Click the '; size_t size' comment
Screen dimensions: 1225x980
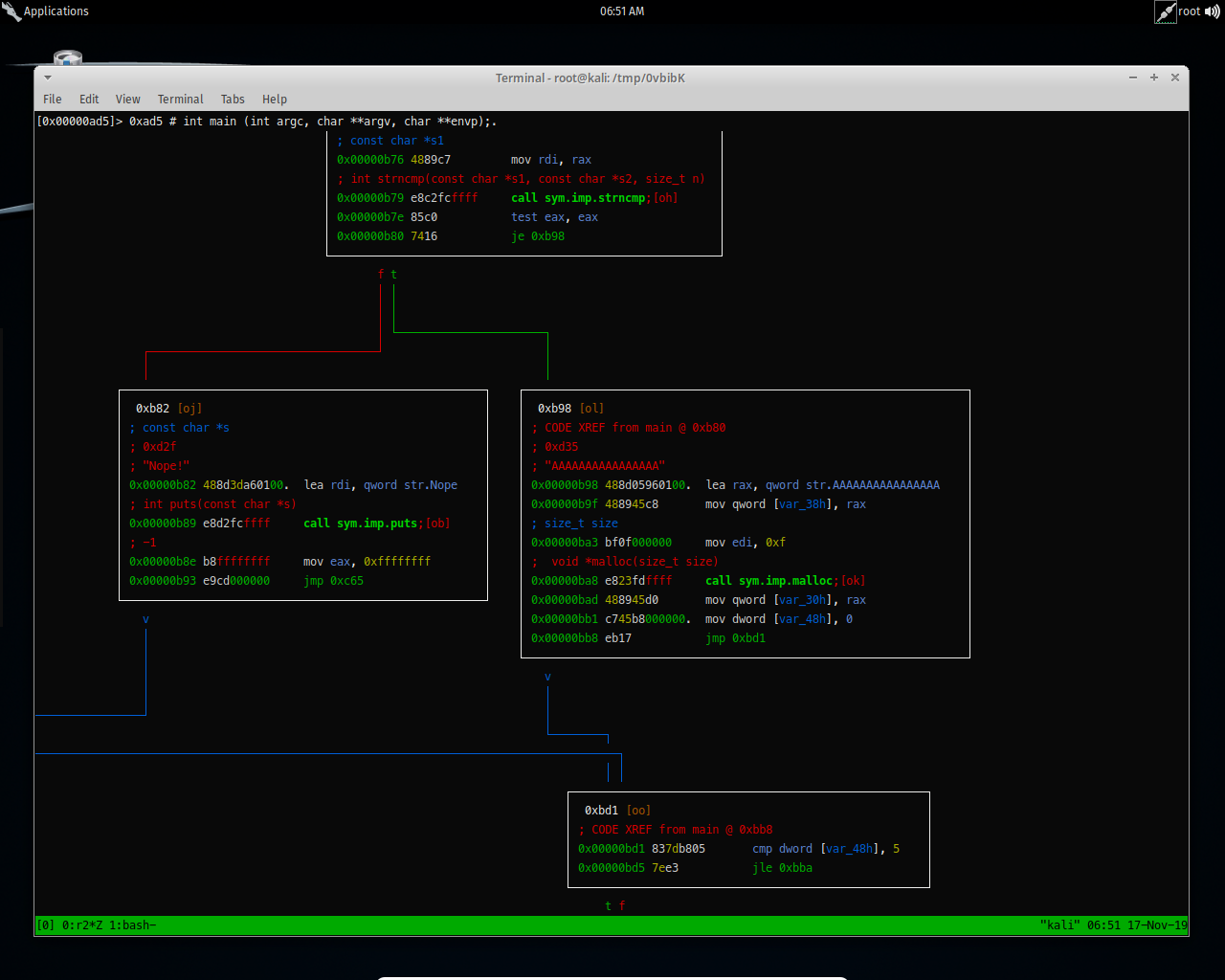[x=574, y=523]
